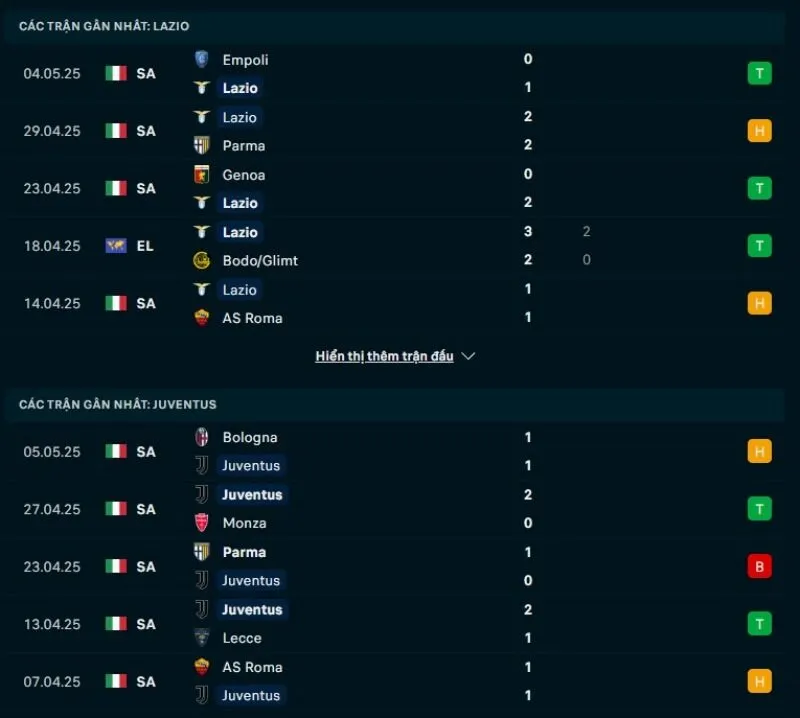This screenshot has height=718, width=800.
Task: Click the Monza club crest icon
Action: 200,523
